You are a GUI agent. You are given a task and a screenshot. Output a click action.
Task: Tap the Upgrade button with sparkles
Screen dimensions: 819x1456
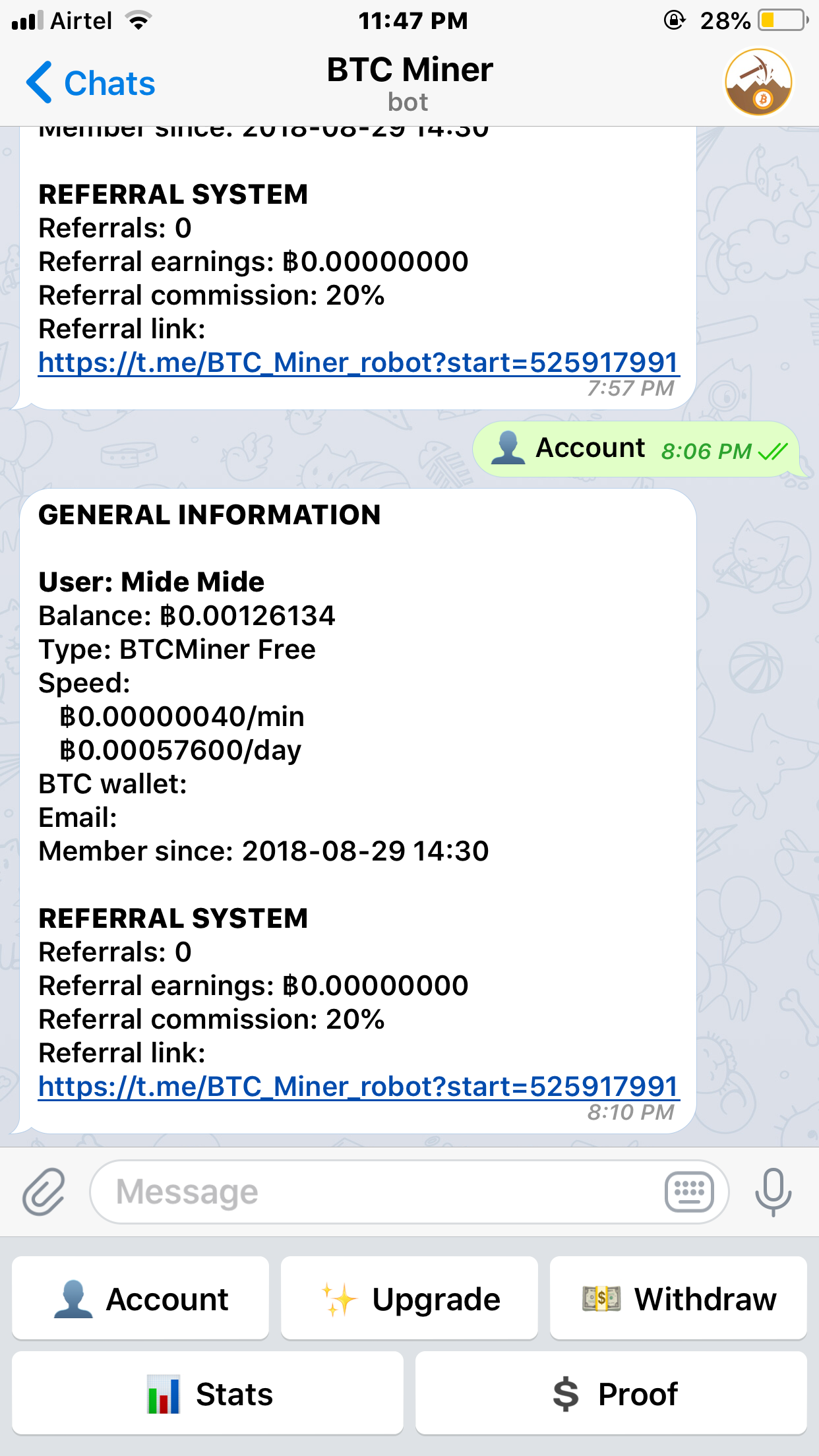point(409,1298)
